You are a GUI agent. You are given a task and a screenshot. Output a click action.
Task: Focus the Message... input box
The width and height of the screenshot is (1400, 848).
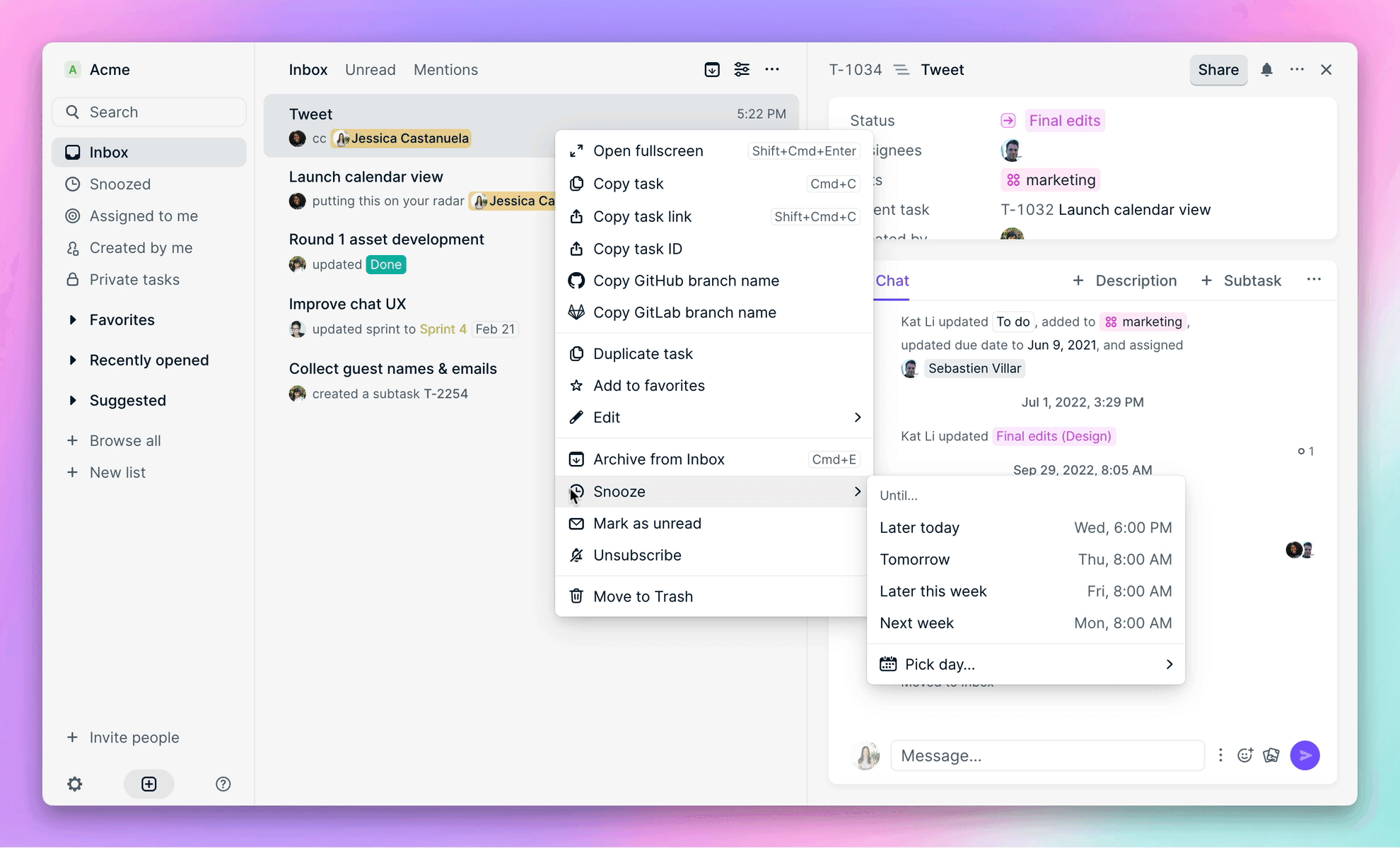coord(1047,755)
